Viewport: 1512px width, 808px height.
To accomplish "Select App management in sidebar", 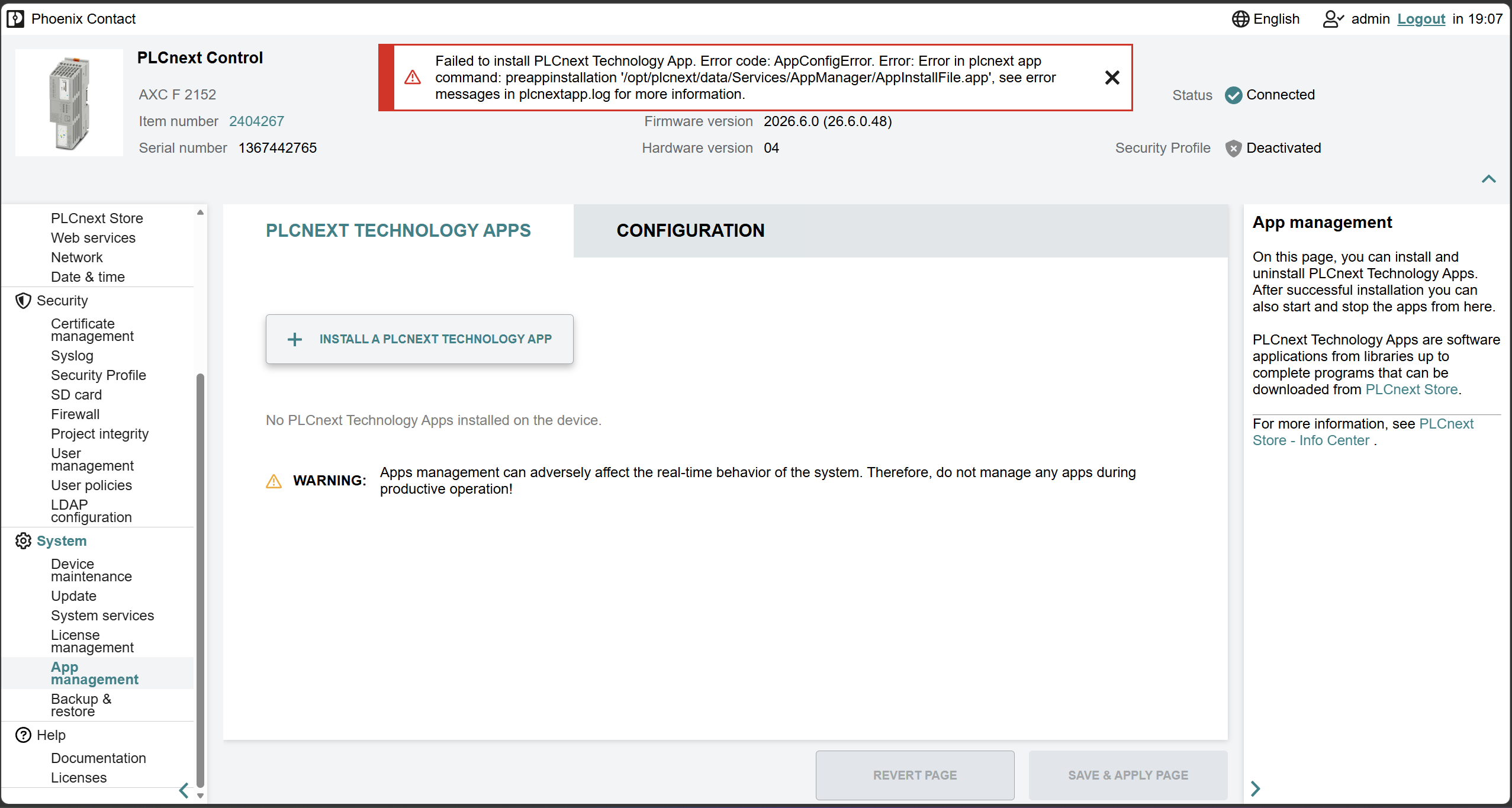I will point(95,673).
